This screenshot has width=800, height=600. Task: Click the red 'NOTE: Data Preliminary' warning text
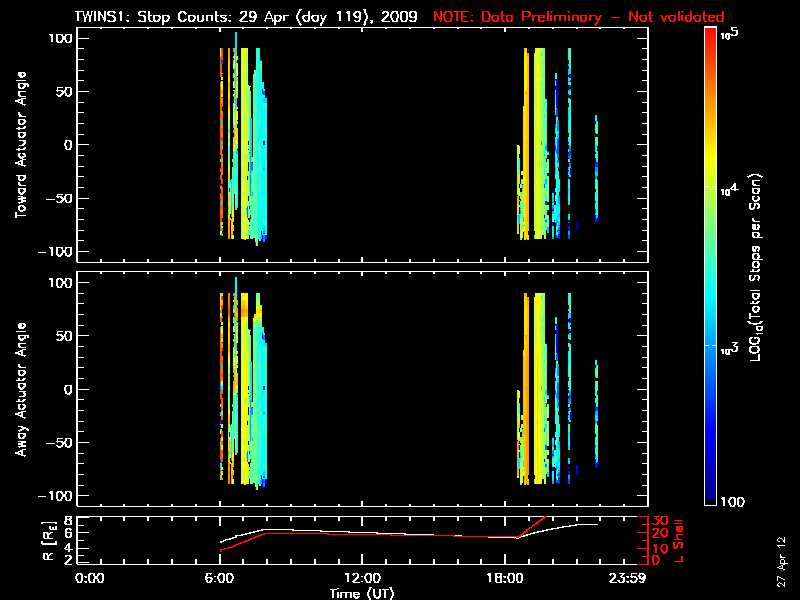tap(558, 17)
